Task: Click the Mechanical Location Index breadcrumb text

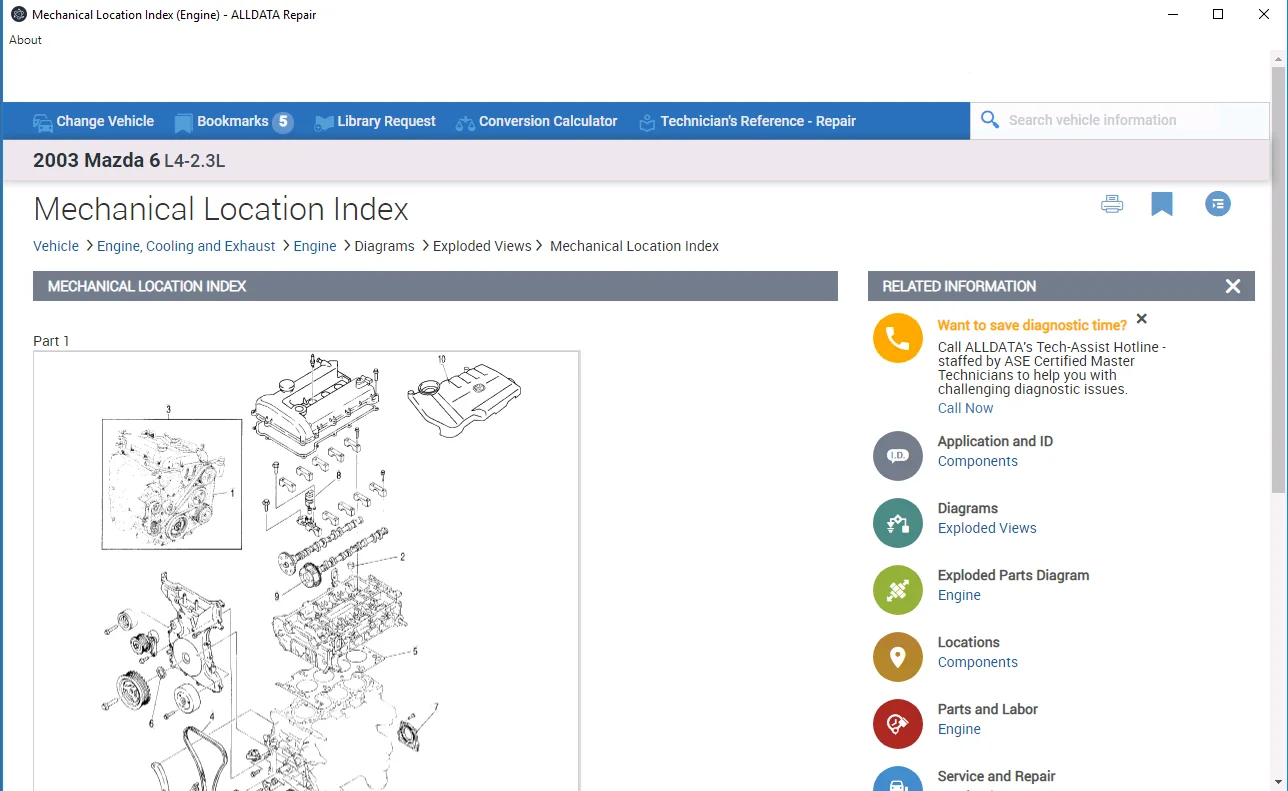Action: [634, 246]
